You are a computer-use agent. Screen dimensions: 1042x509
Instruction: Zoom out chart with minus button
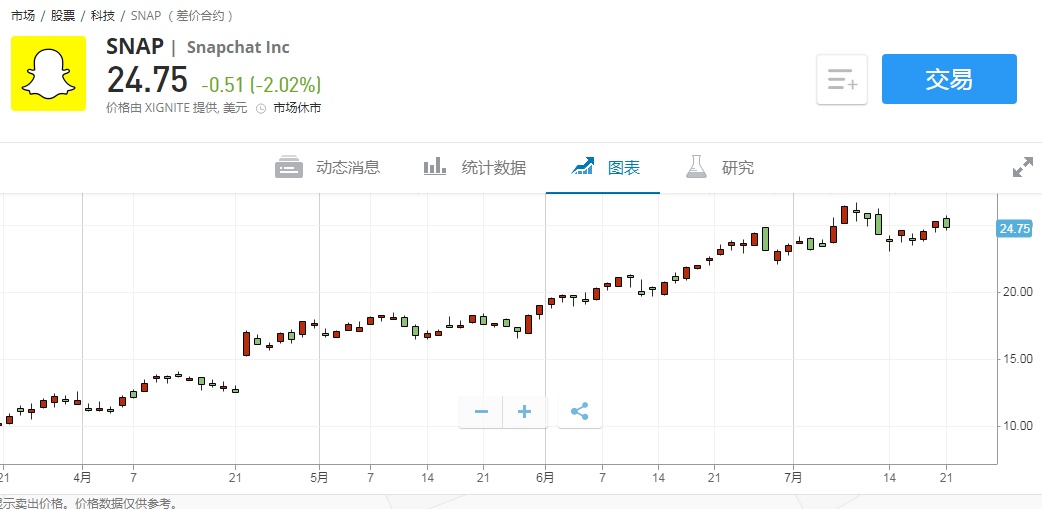pos(481,411)
